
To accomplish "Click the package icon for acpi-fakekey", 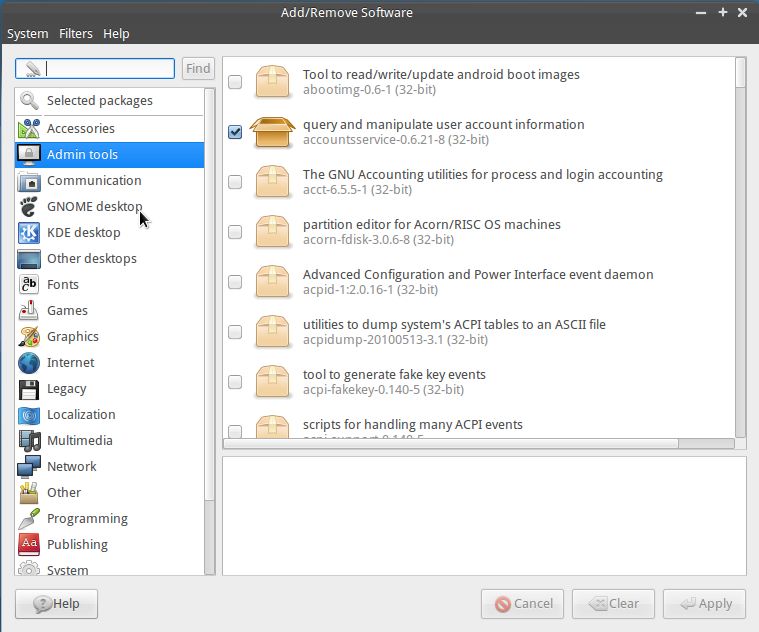I will tap(273, 382).
